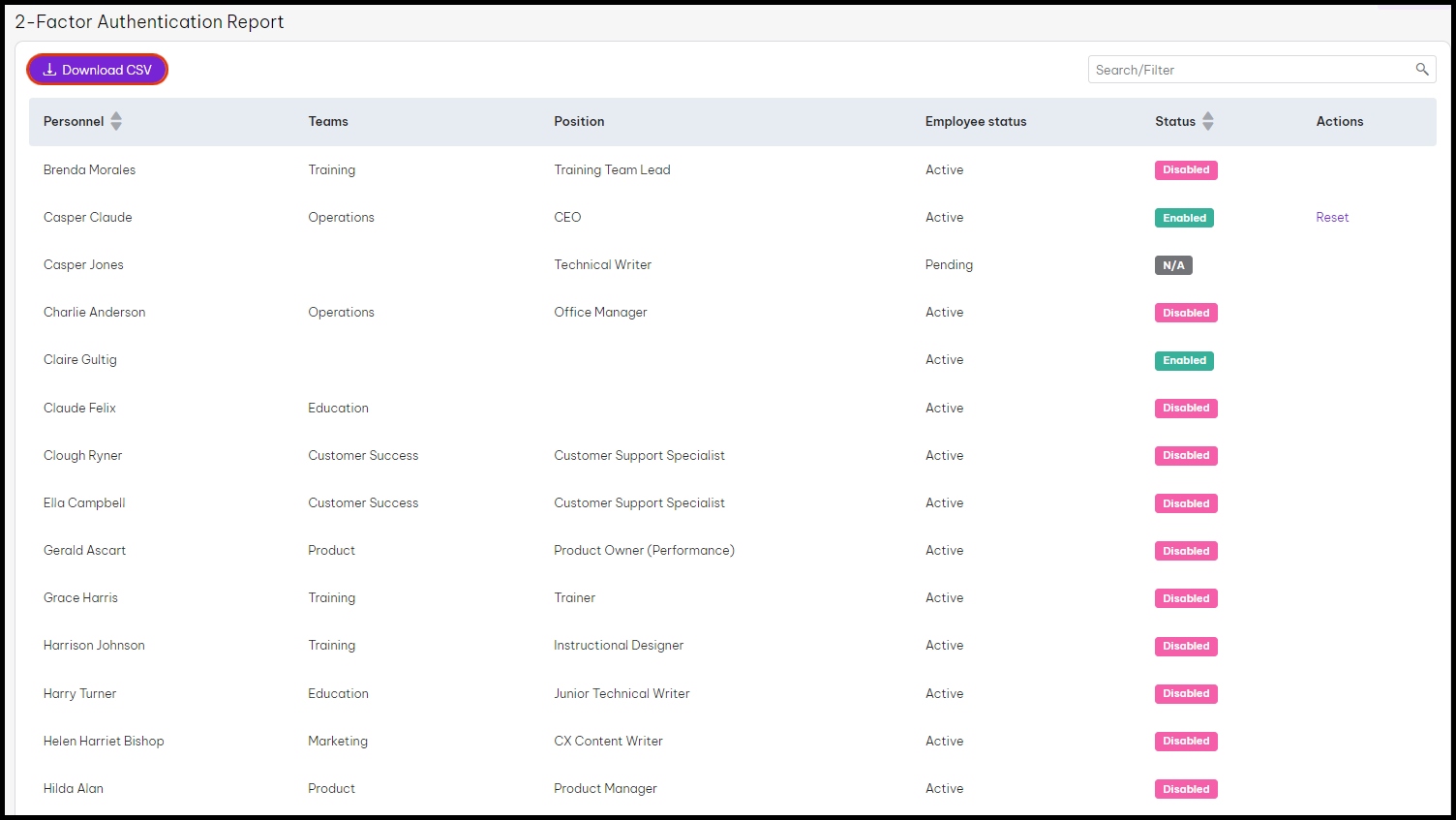Select the Casper Claude name cell

tap(87, 218)
